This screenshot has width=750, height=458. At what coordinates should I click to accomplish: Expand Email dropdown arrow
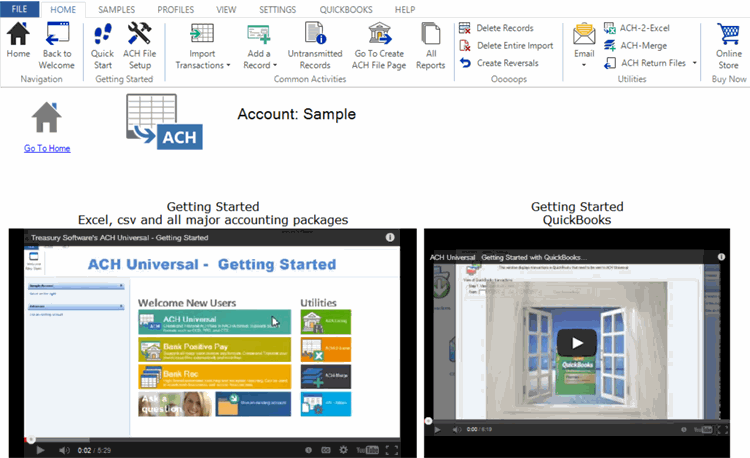pyautogui.click(x=584, y=65)
